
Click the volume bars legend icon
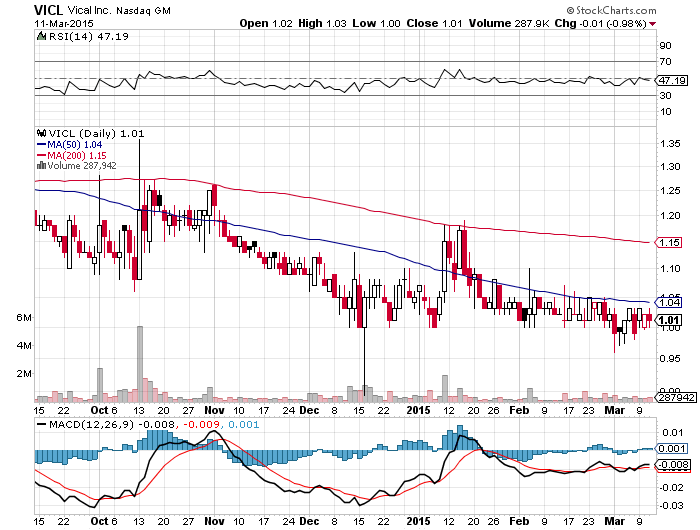coord(41,166)
